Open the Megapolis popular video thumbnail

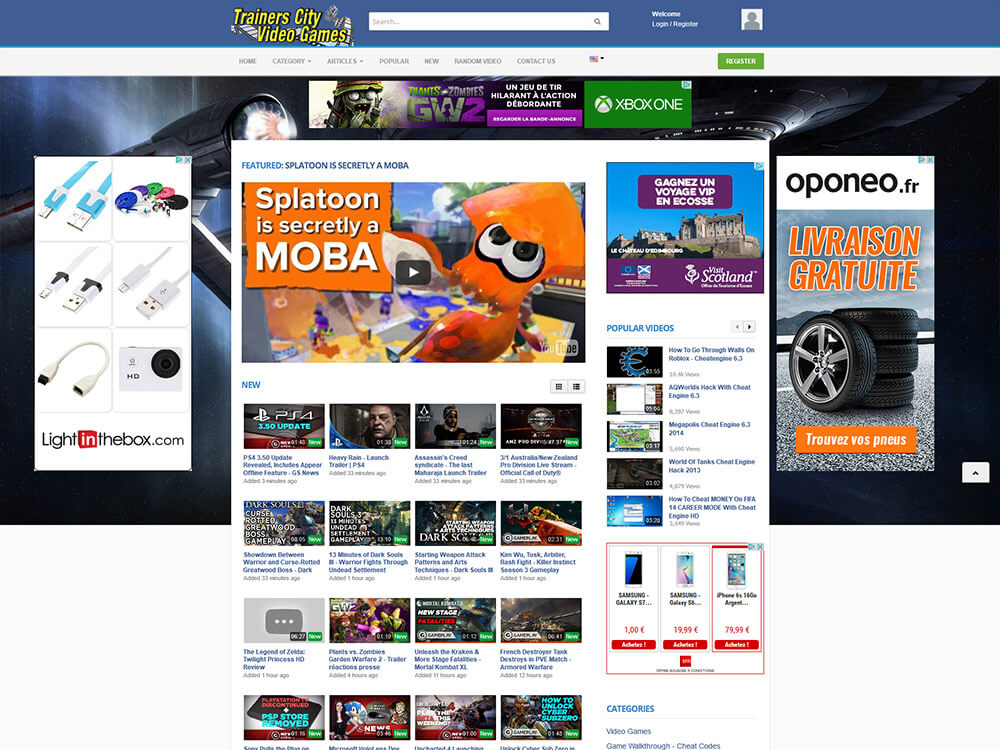coord(635,436)
